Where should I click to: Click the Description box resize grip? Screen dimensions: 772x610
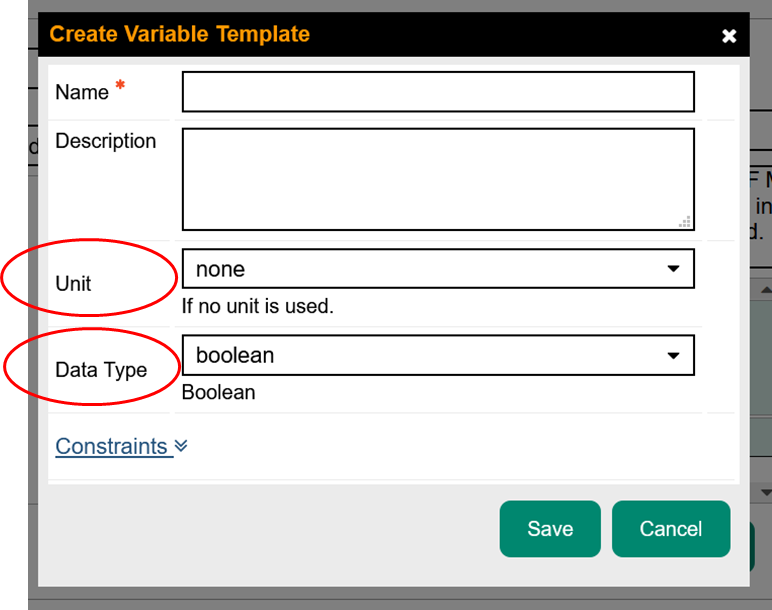(685, 222)
